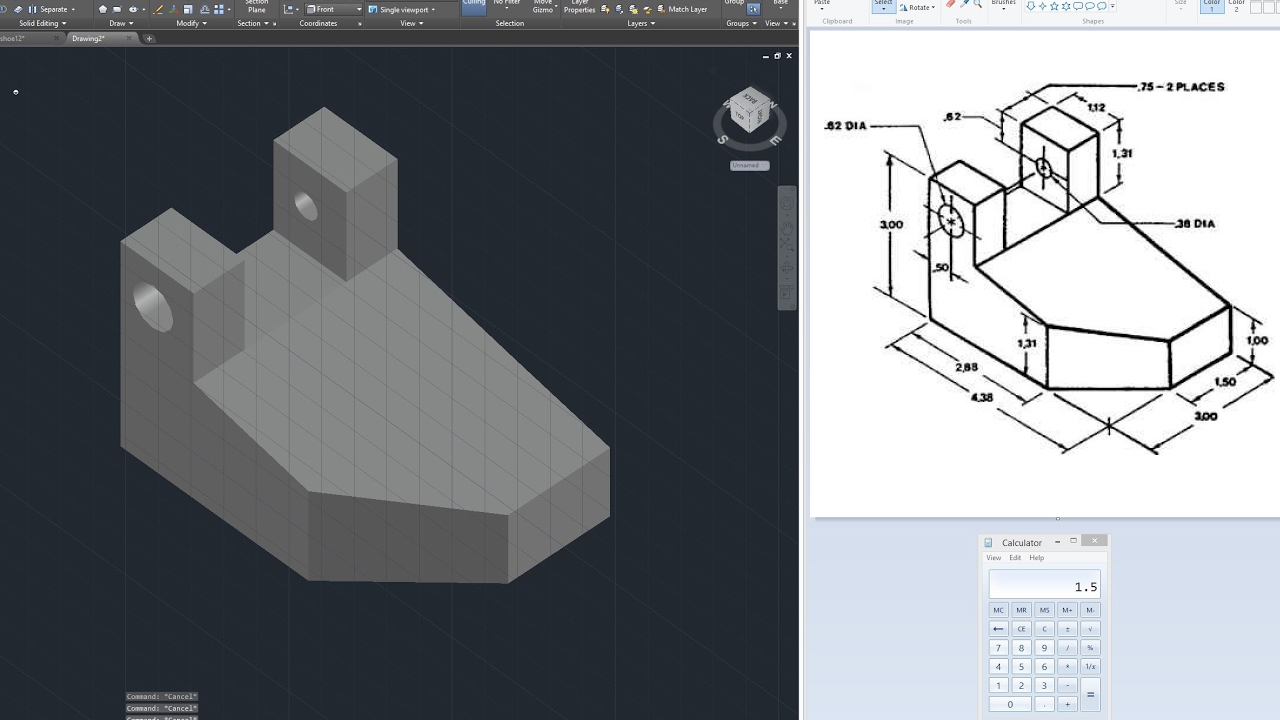Choose the oval callout shape in Paint
Image resolution: width=1280 pixels, height=720 pixels.
point(1090,5)
